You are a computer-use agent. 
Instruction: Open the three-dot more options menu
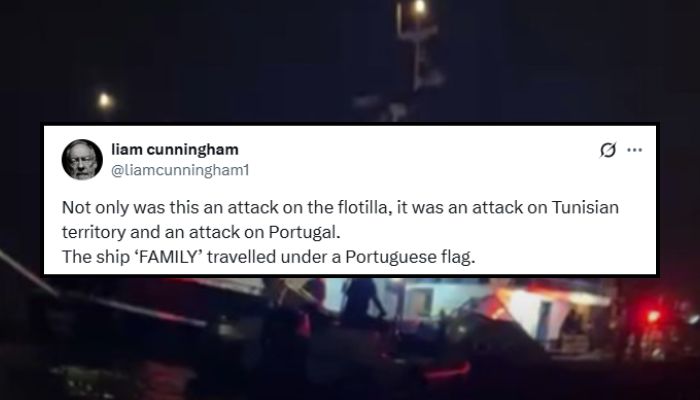click(x=634, y=150)
